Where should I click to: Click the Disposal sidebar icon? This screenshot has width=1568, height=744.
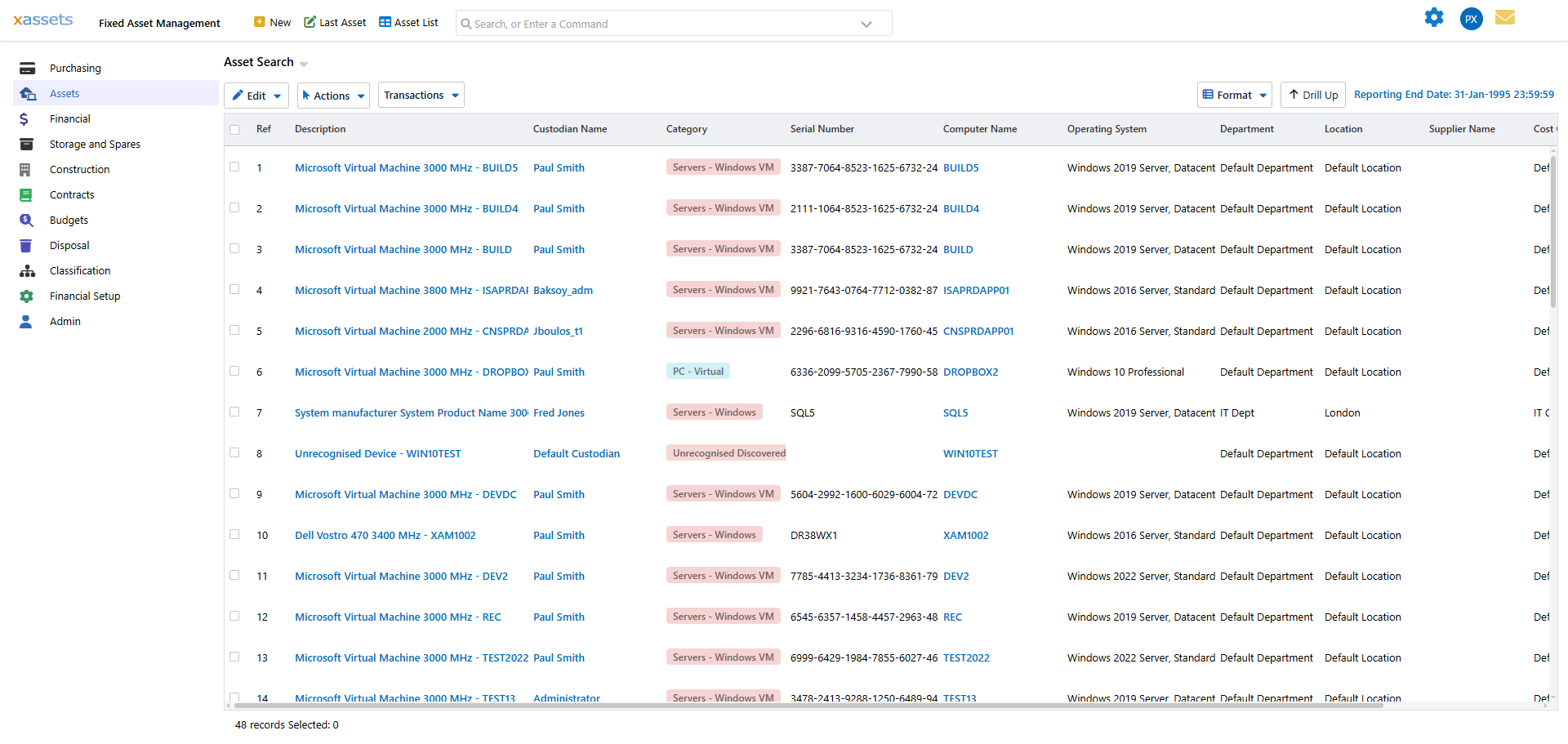tap(27, 245)
